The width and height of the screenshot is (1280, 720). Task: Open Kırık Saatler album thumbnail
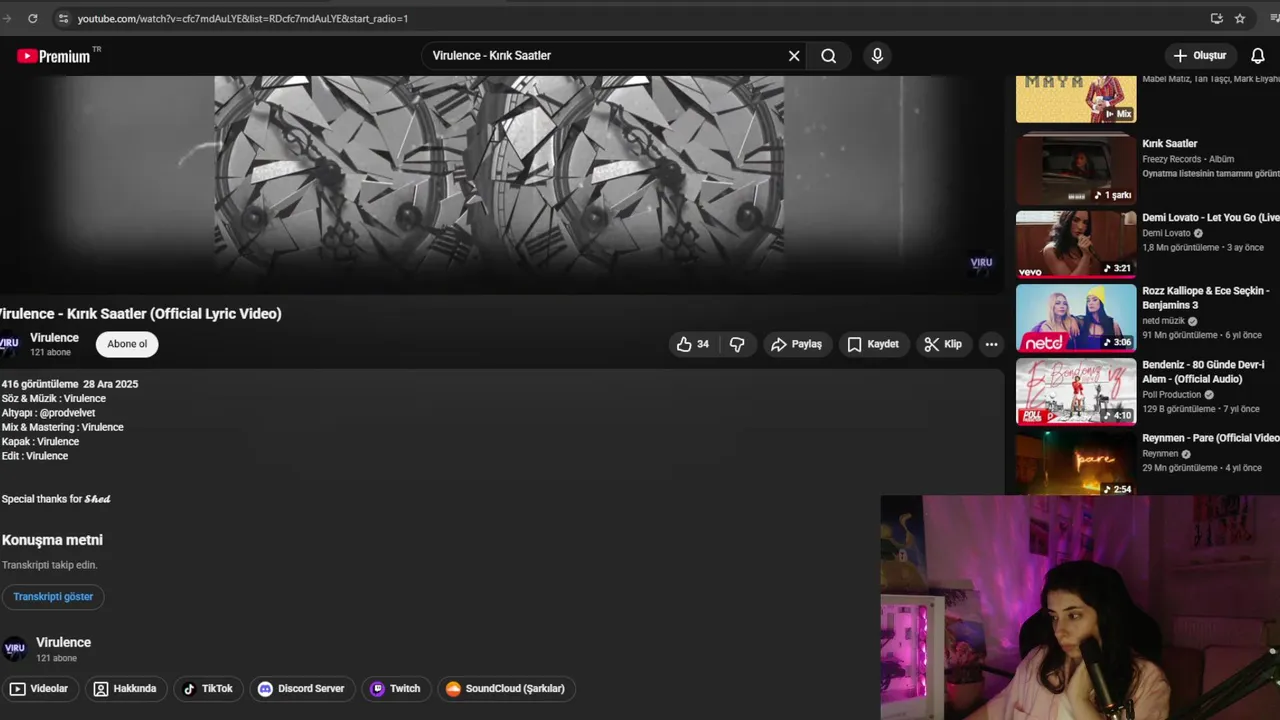(1076, 170)
